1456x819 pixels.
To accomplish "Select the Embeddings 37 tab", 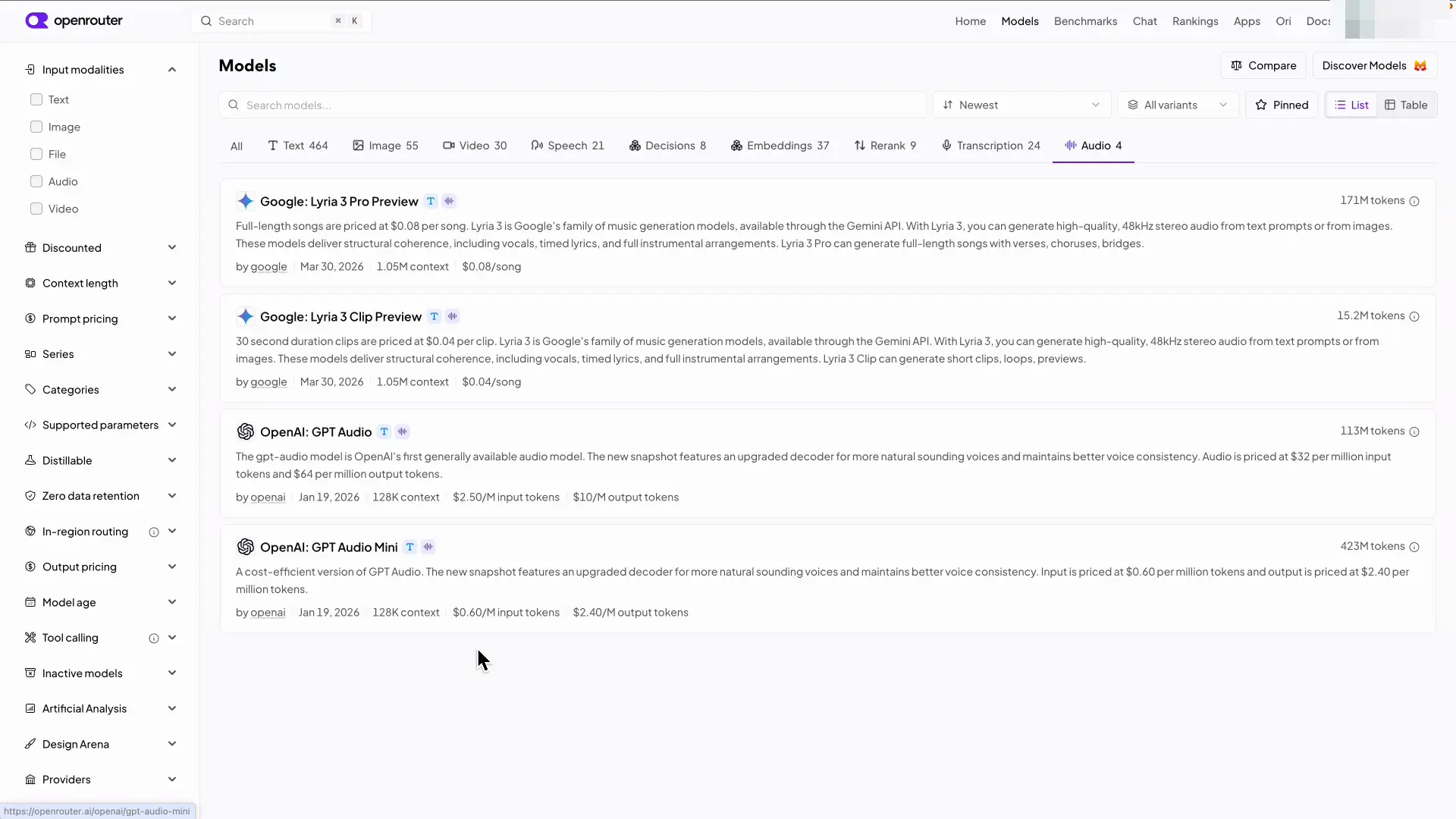I will pyautogui.click(x=780, y=146).
